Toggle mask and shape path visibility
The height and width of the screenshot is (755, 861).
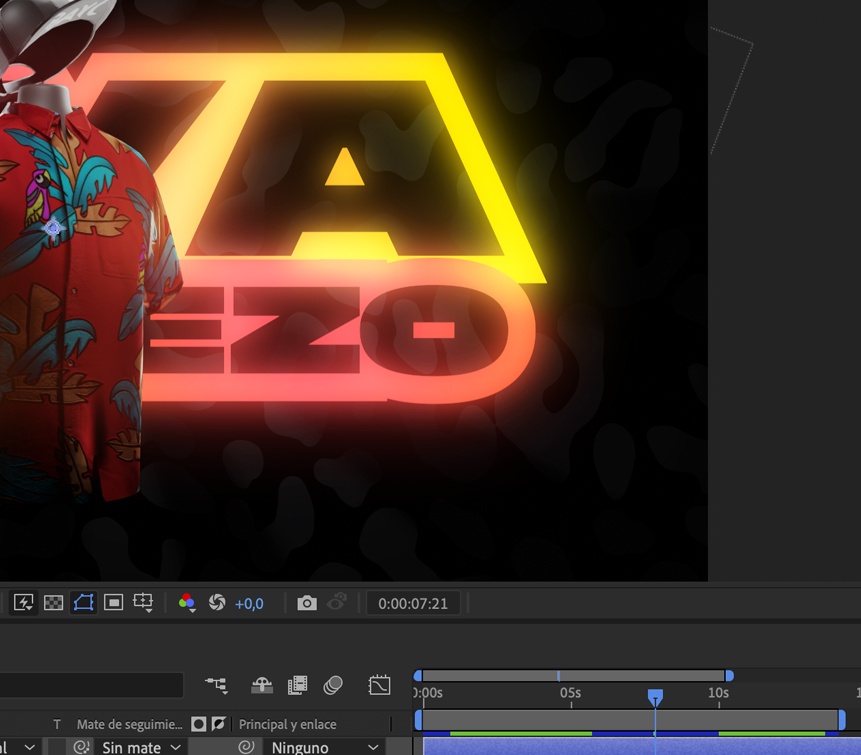pos(83,603)
